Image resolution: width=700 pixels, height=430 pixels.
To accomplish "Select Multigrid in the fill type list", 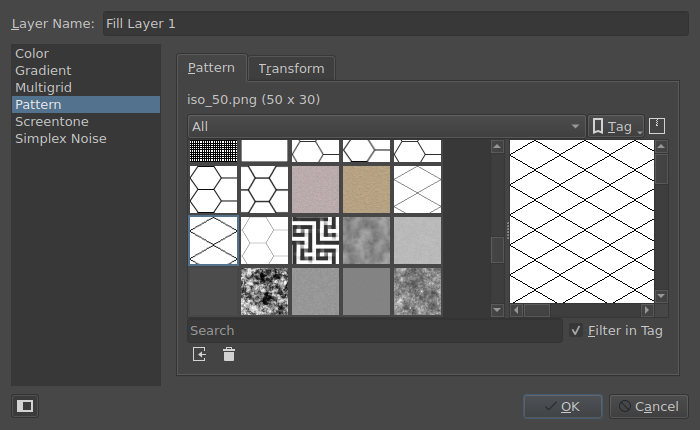I will (86, 88).
